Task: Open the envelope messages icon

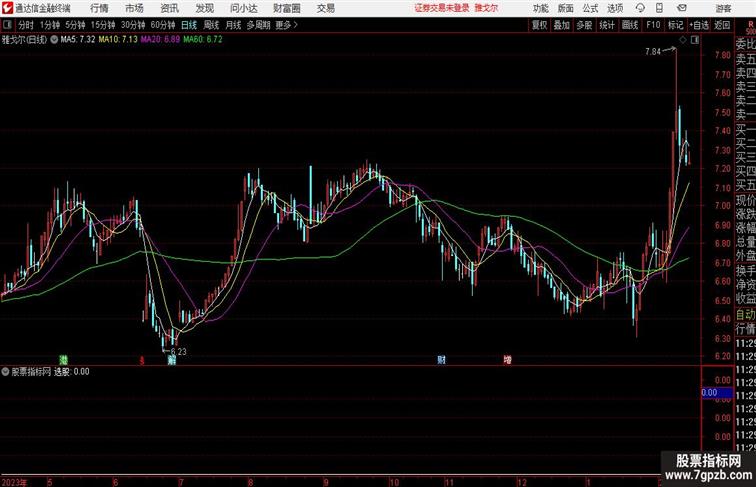Action: 682,8
